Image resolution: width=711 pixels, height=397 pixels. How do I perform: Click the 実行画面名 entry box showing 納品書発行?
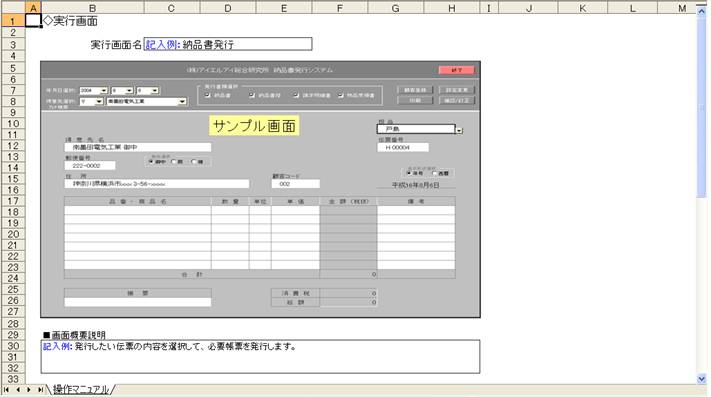[x=228, y=44]
